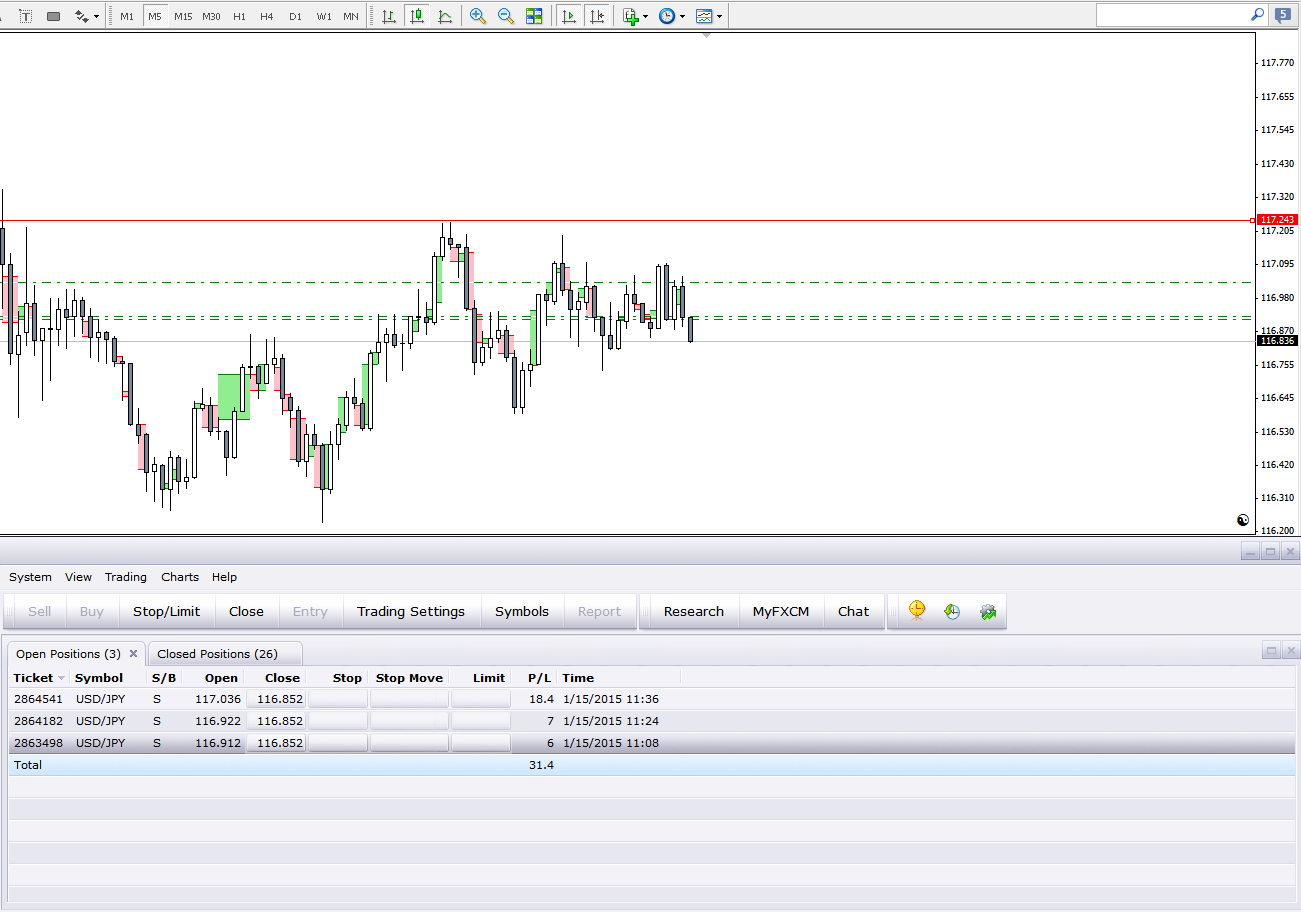Click the zoom out magnifier icon

[506, 16]
